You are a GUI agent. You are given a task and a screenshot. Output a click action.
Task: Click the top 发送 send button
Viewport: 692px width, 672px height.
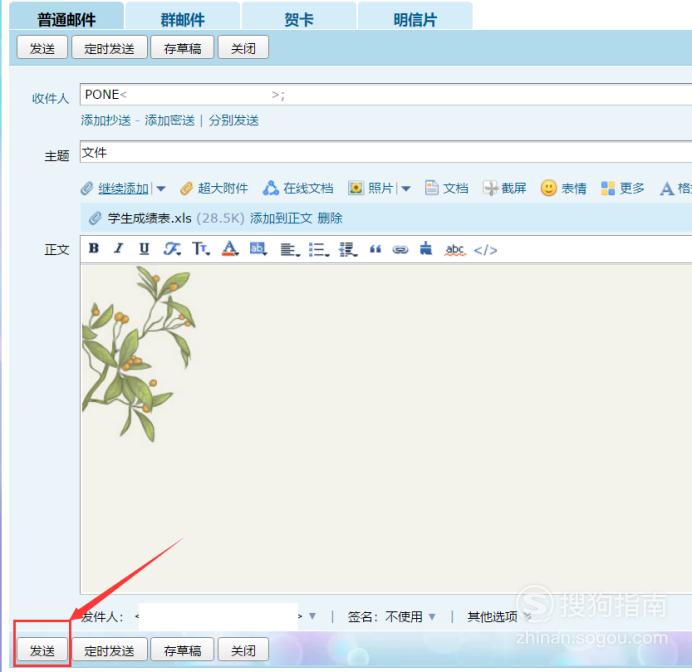click(x=42, y=48)
